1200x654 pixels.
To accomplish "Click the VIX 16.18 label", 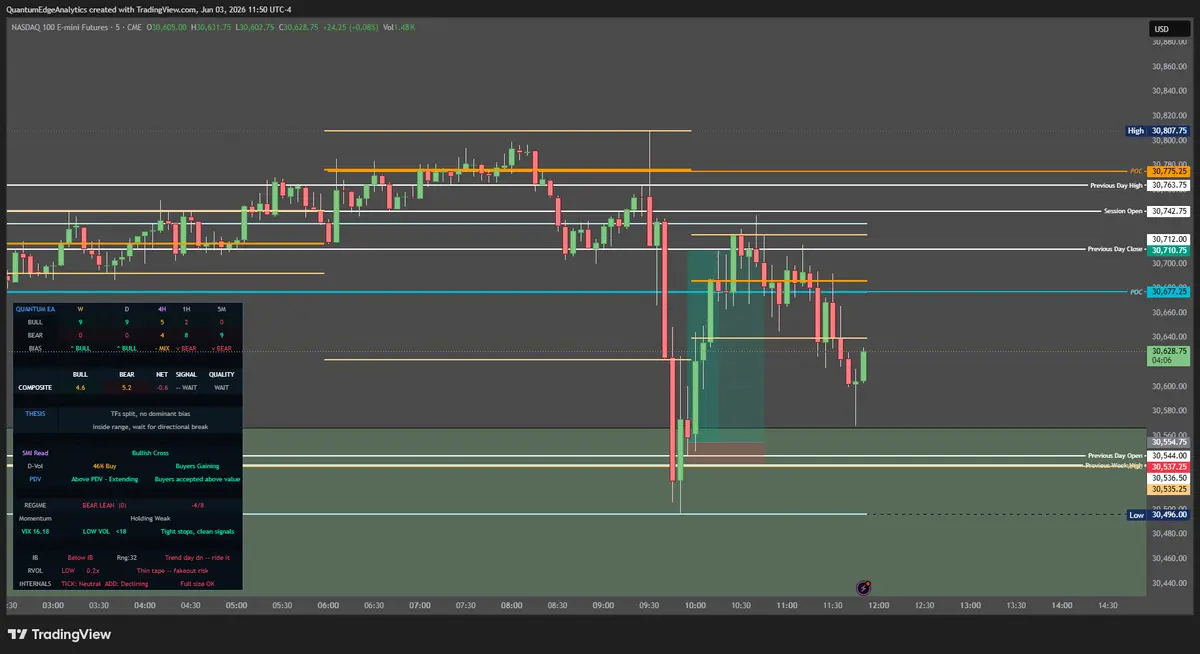I will pyautogui.click(x=35, y=532).
